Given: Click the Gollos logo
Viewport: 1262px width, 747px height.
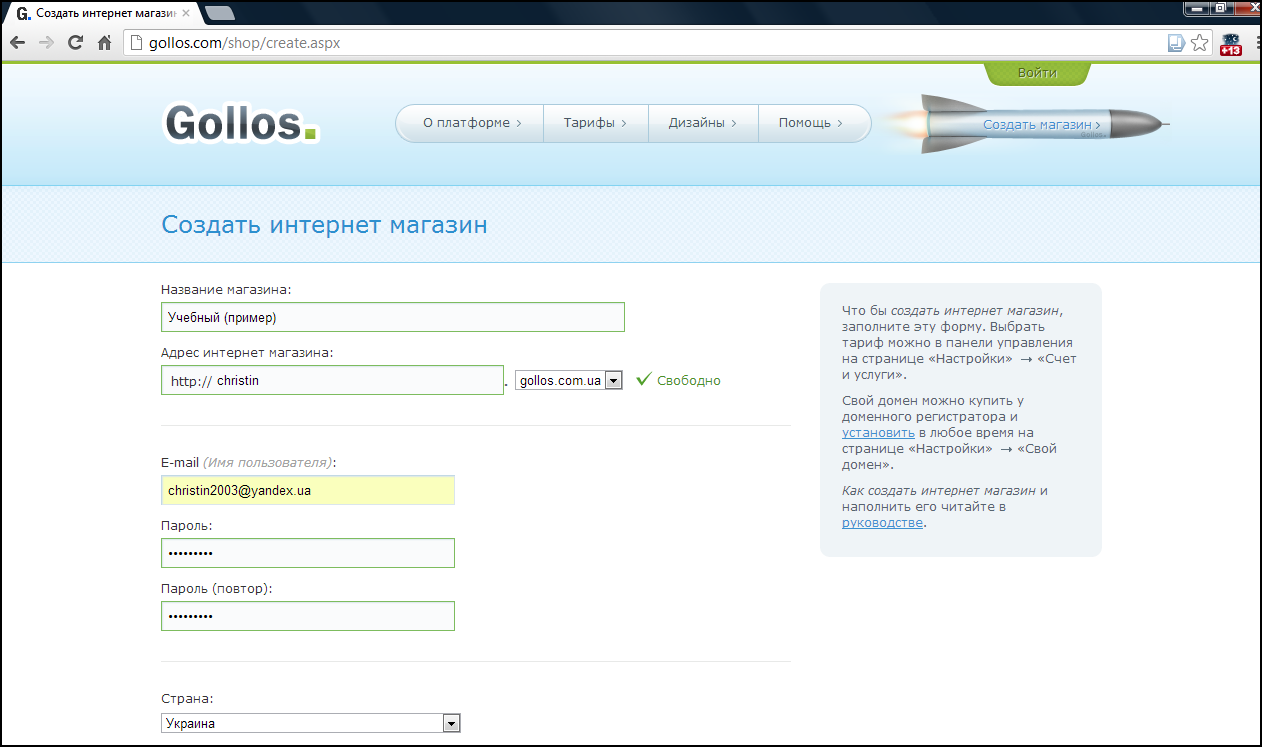Looking at the screenshot, I should tap(241, 124).
